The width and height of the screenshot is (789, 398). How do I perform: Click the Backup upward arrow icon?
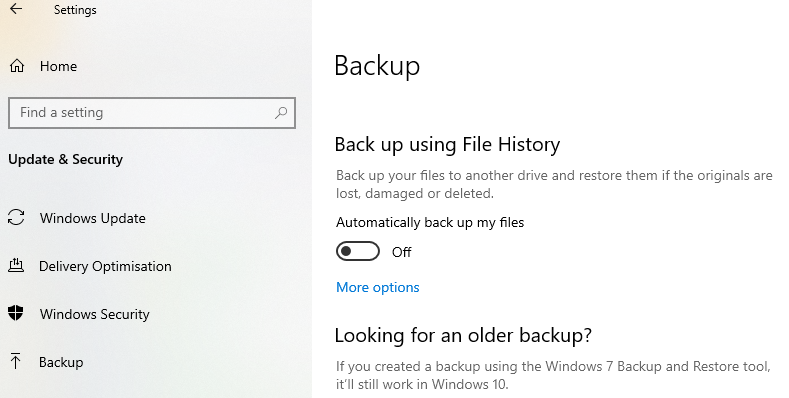(x=16, y=361)
